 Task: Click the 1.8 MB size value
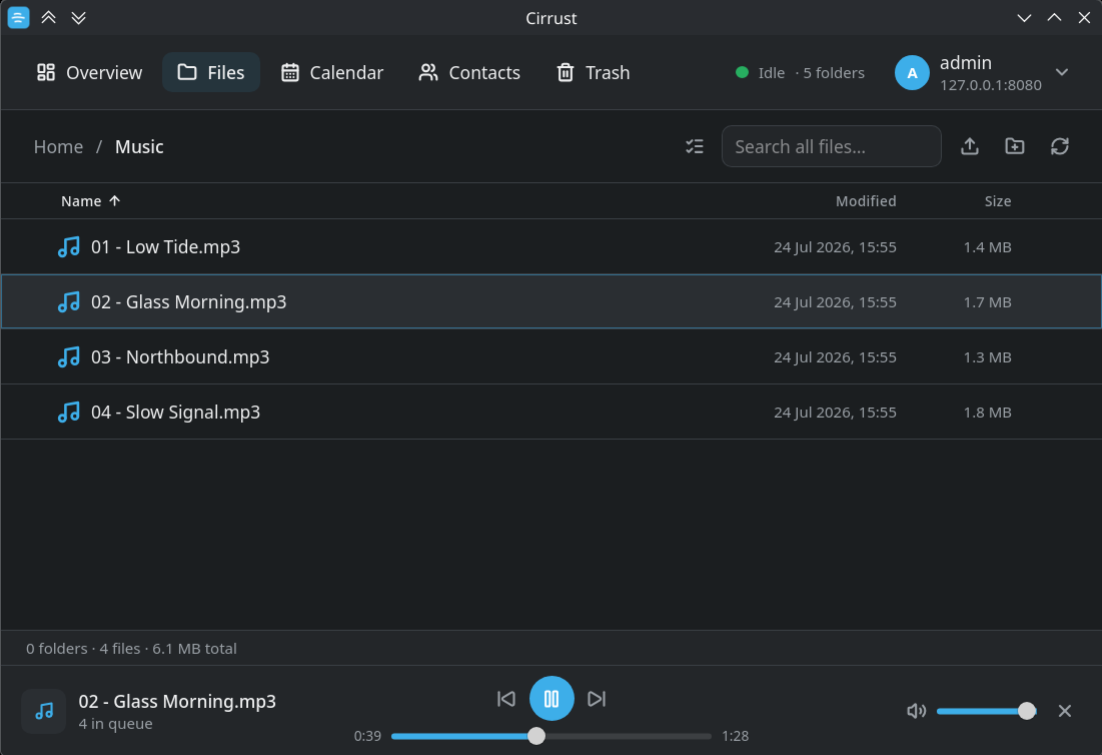point(987,413)
